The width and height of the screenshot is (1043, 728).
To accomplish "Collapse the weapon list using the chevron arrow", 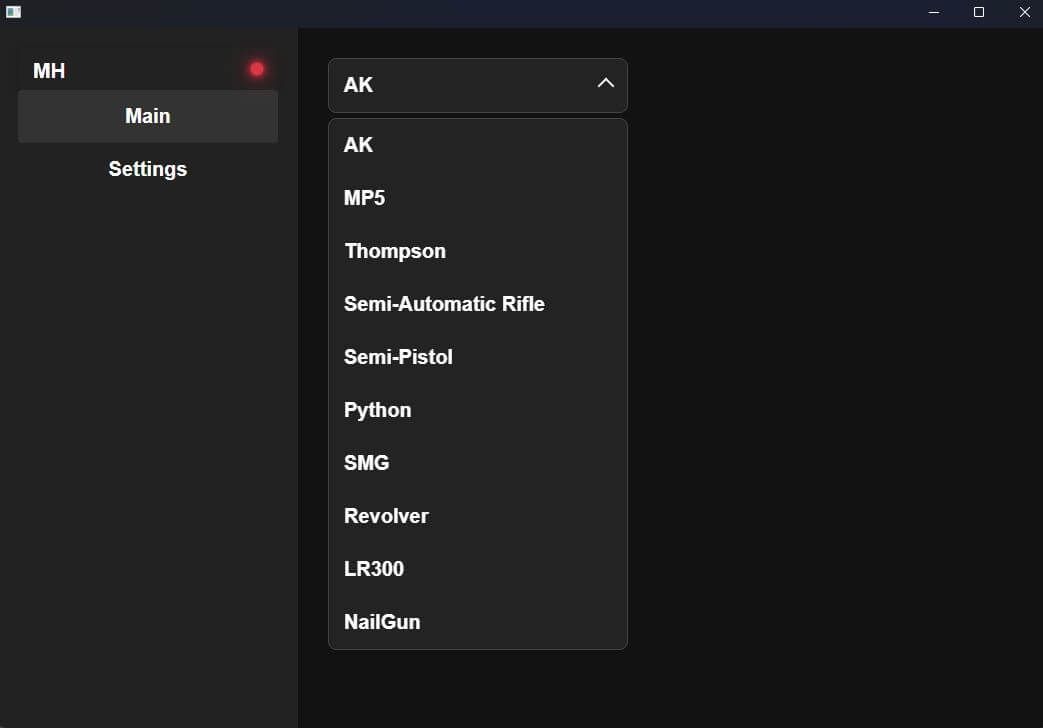I will point(605,84).
